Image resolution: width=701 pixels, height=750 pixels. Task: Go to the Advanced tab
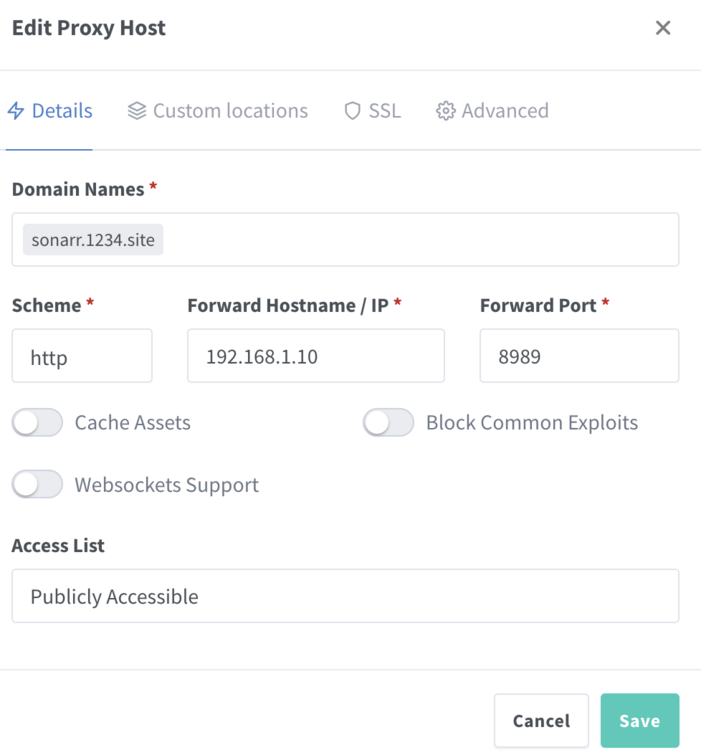tap(492, 110)
